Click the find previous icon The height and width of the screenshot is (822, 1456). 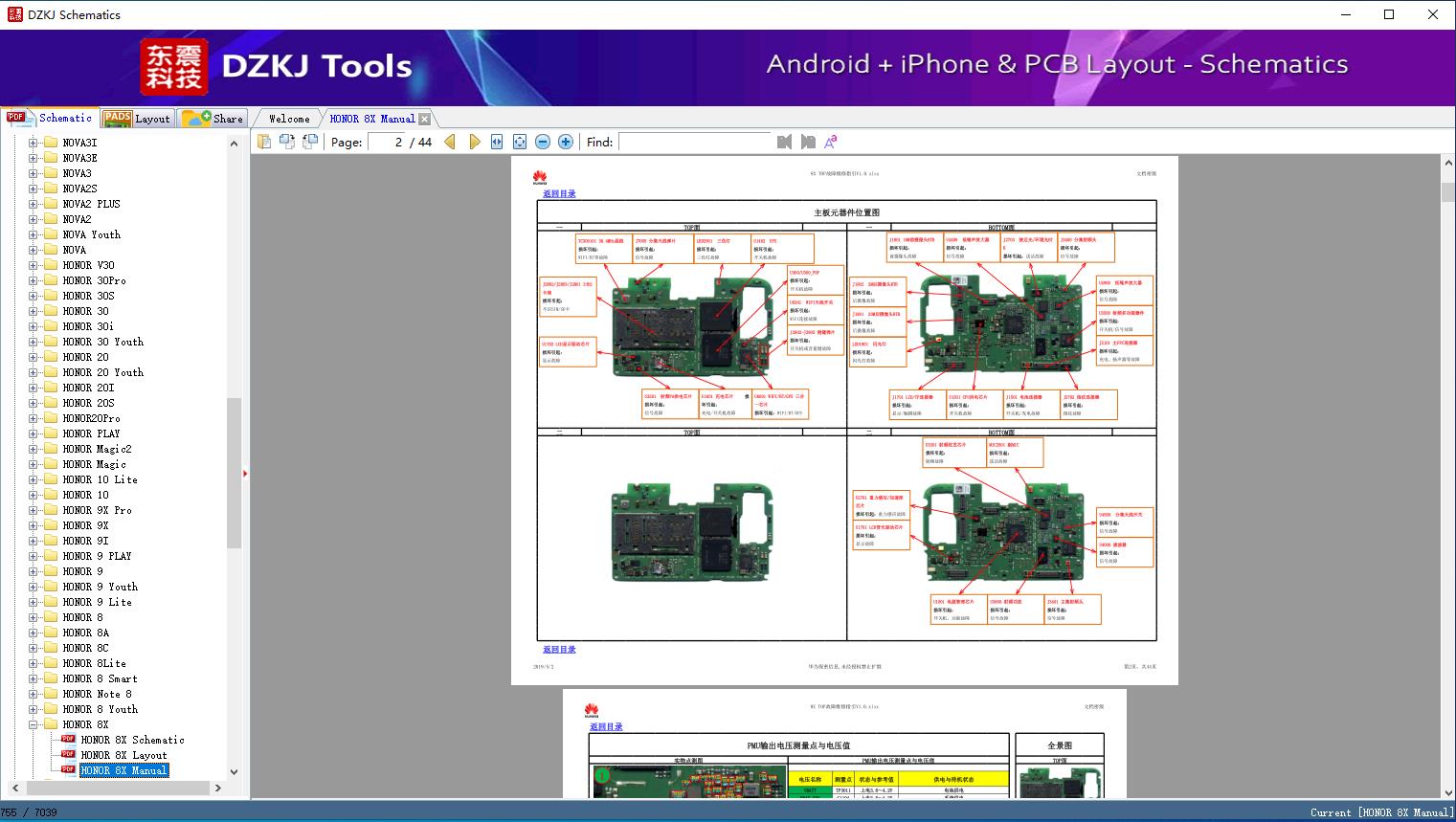[x=785, y=142]
